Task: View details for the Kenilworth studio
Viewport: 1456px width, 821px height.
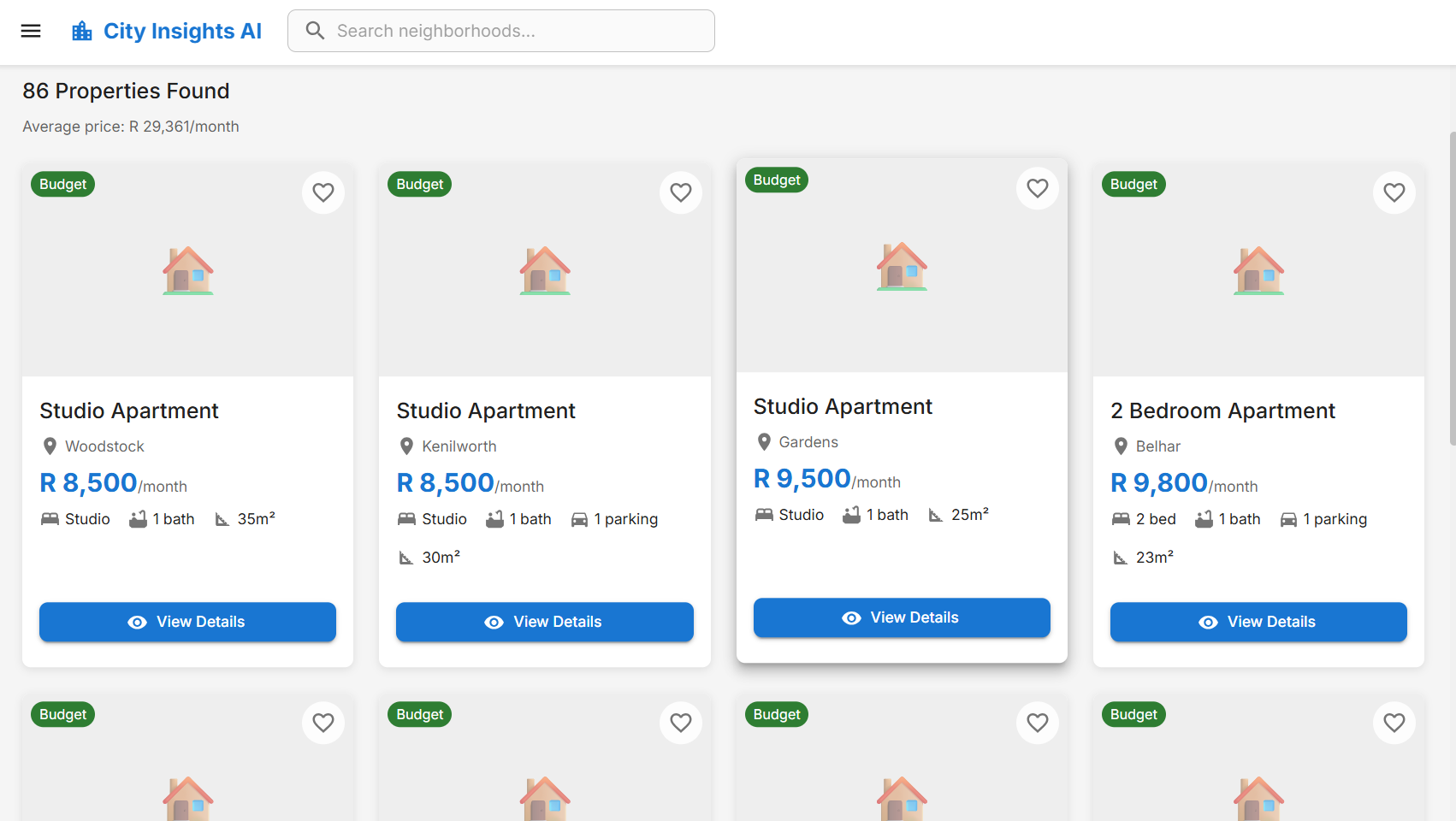Action: (544, 622)
